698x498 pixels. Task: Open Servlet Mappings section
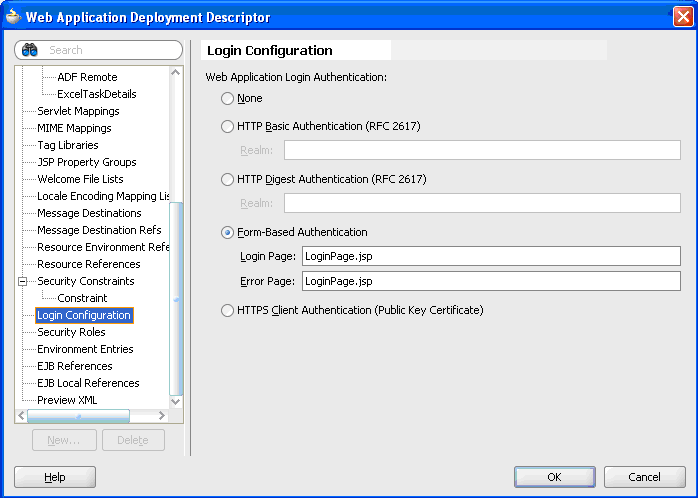click(x=78, y=111)
